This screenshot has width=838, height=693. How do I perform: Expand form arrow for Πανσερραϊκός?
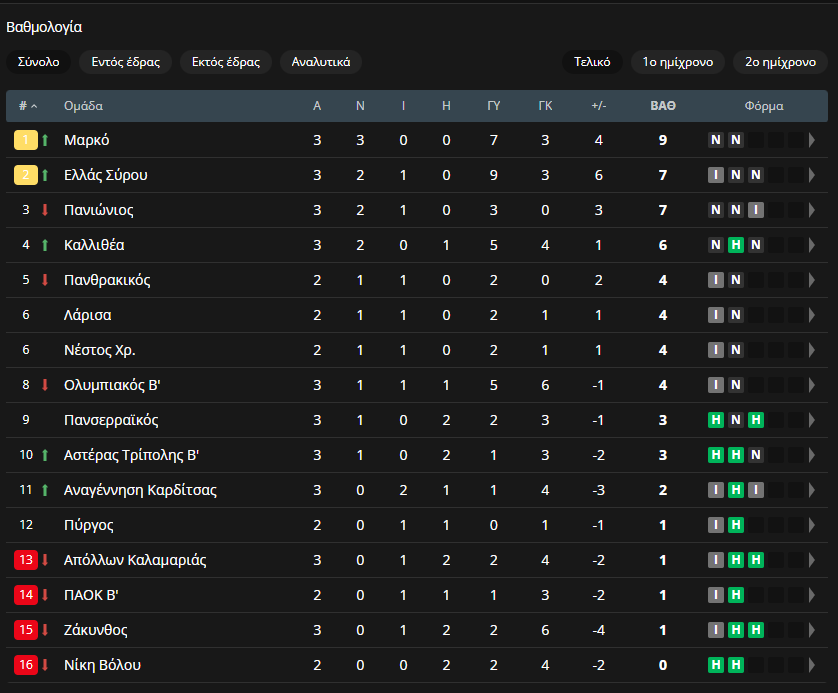tap(812, 420)
